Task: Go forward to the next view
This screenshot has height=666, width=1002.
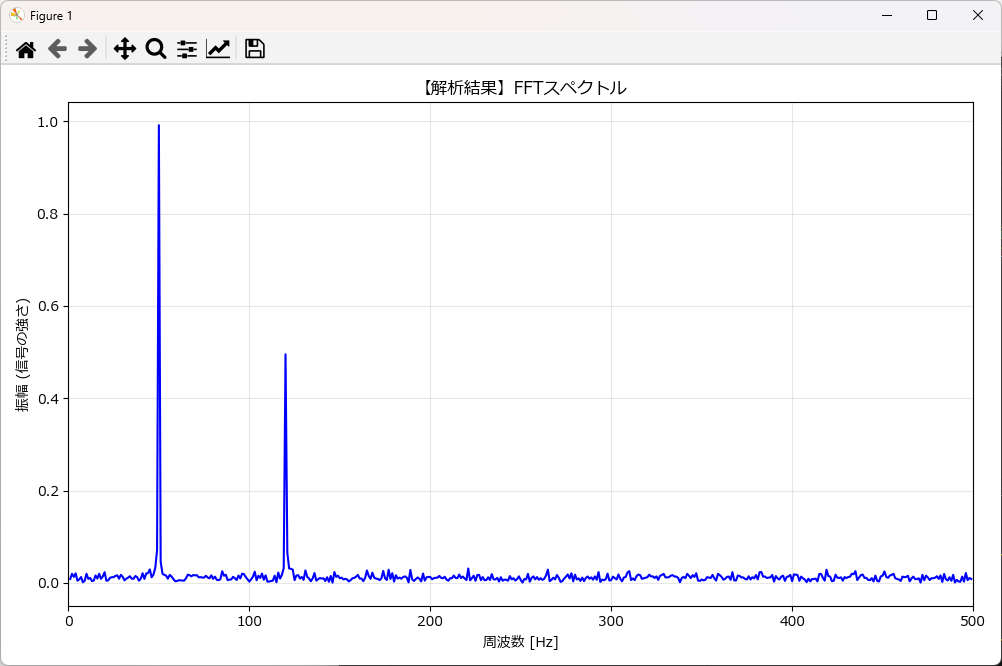Action: pyautogui.click(x=87, y=49)
